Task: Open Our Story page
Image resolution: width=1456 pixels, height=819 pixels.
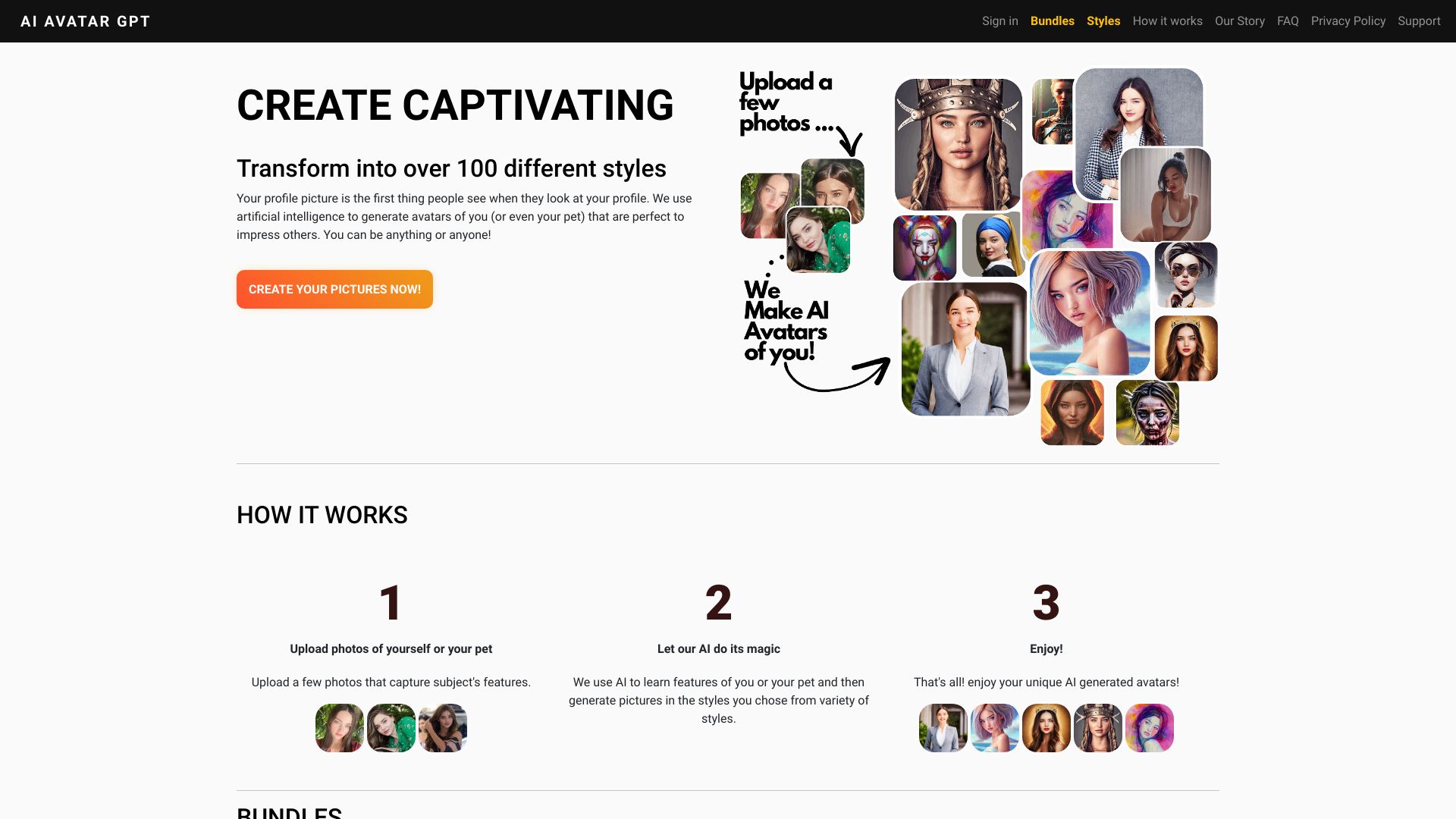Action: 1239,20
